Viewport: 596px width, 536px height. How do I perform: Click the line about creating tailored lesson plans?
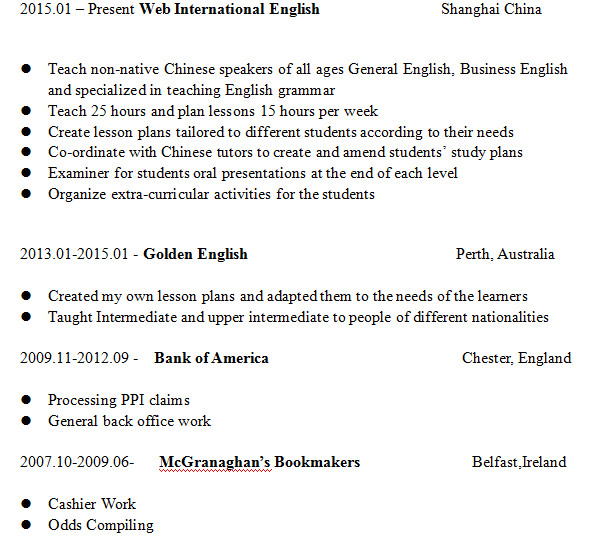pos(281,132)
